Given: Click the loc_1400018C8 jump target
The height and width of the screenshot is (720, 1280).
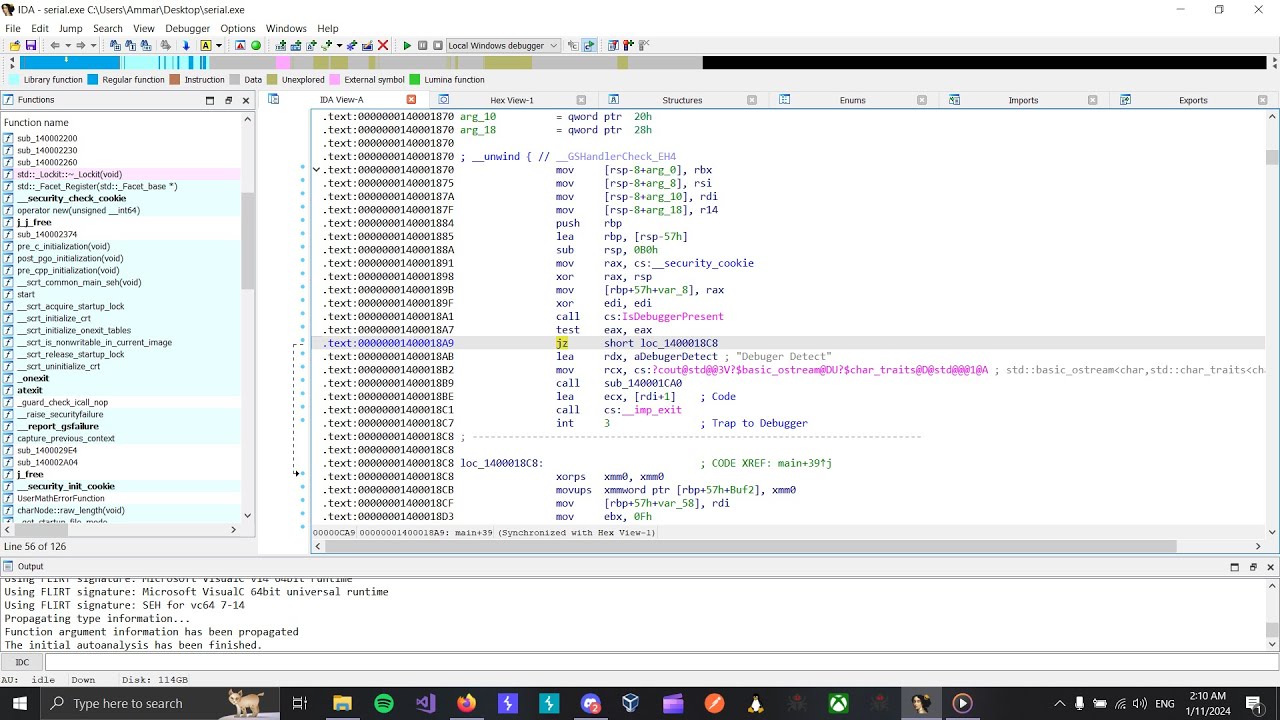Looking at the screenshot, I should (x=679, y=343).
